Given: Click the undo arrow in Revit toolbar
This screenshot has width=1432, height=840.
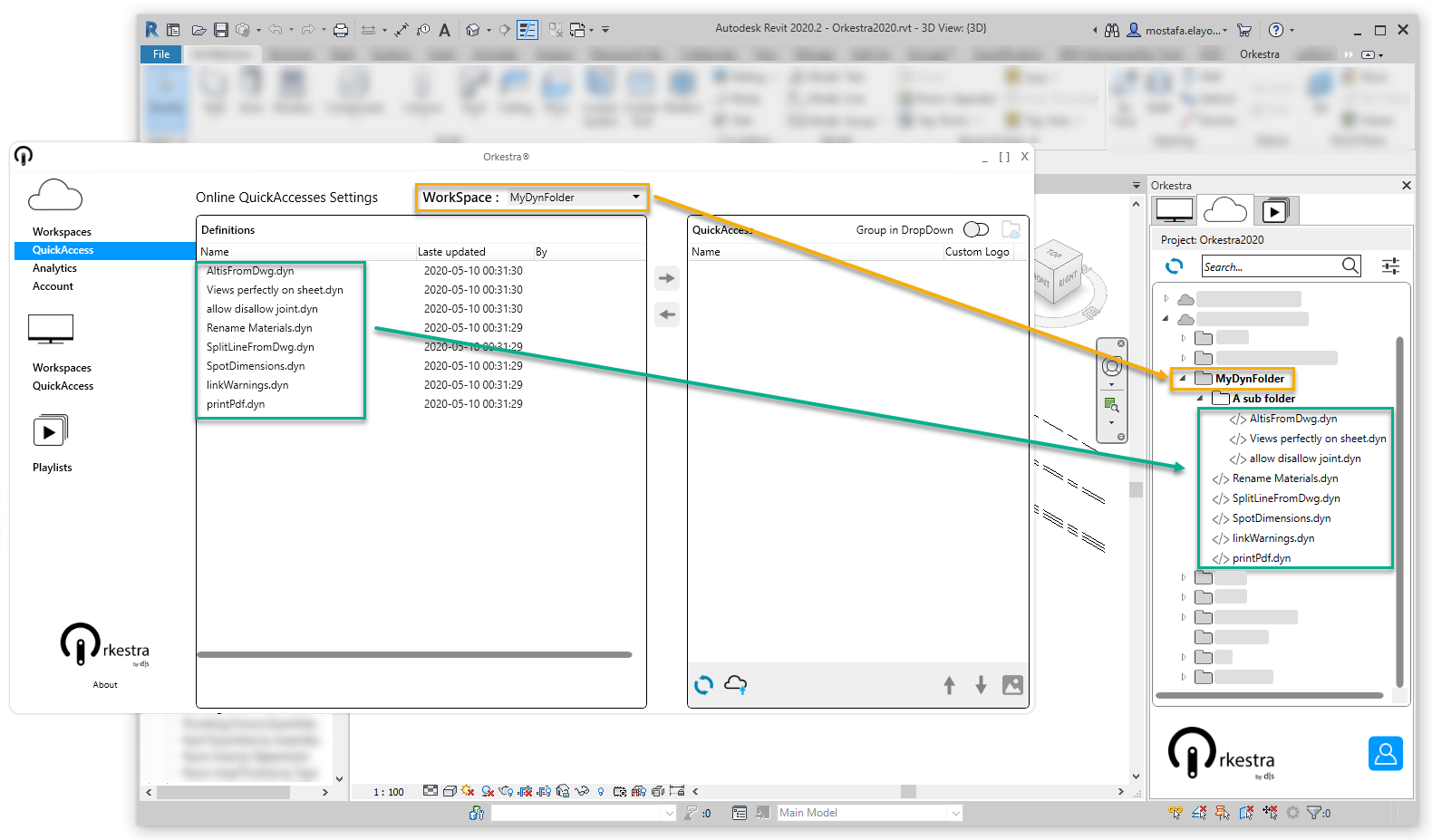Looking at the screenshot, I should [276, 30].
